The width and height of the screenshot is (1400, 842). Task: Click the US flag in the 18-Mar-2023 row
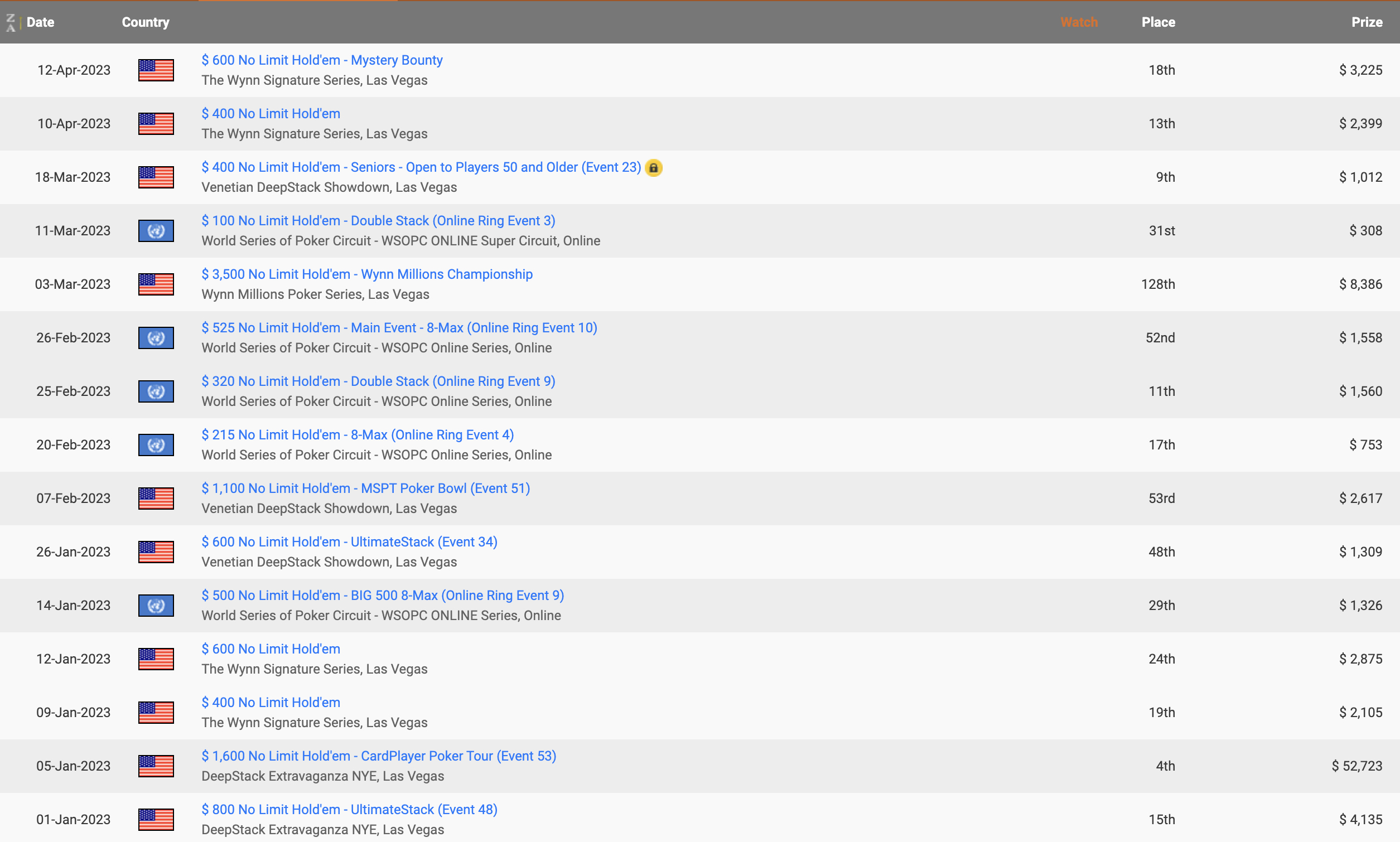tap(156, 177)
